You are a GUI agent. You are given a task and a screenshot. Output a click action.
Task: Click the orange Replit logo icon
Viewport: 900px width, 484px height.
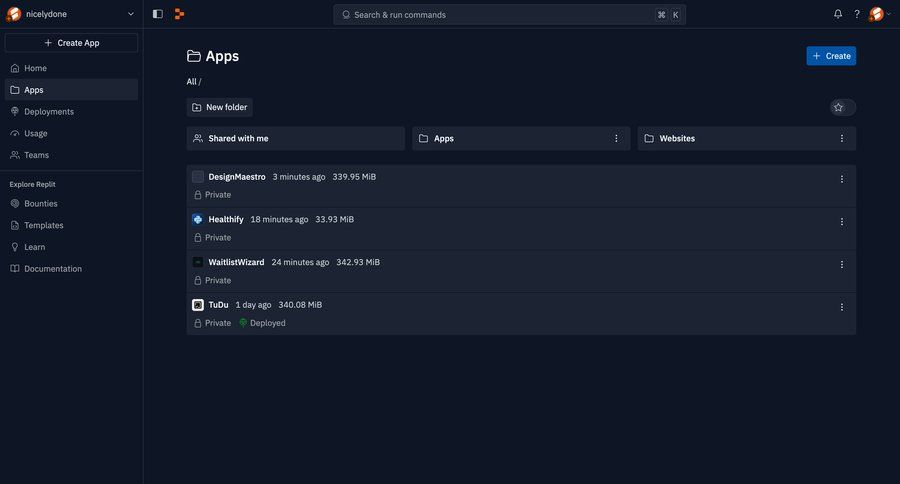coord(179,14)
